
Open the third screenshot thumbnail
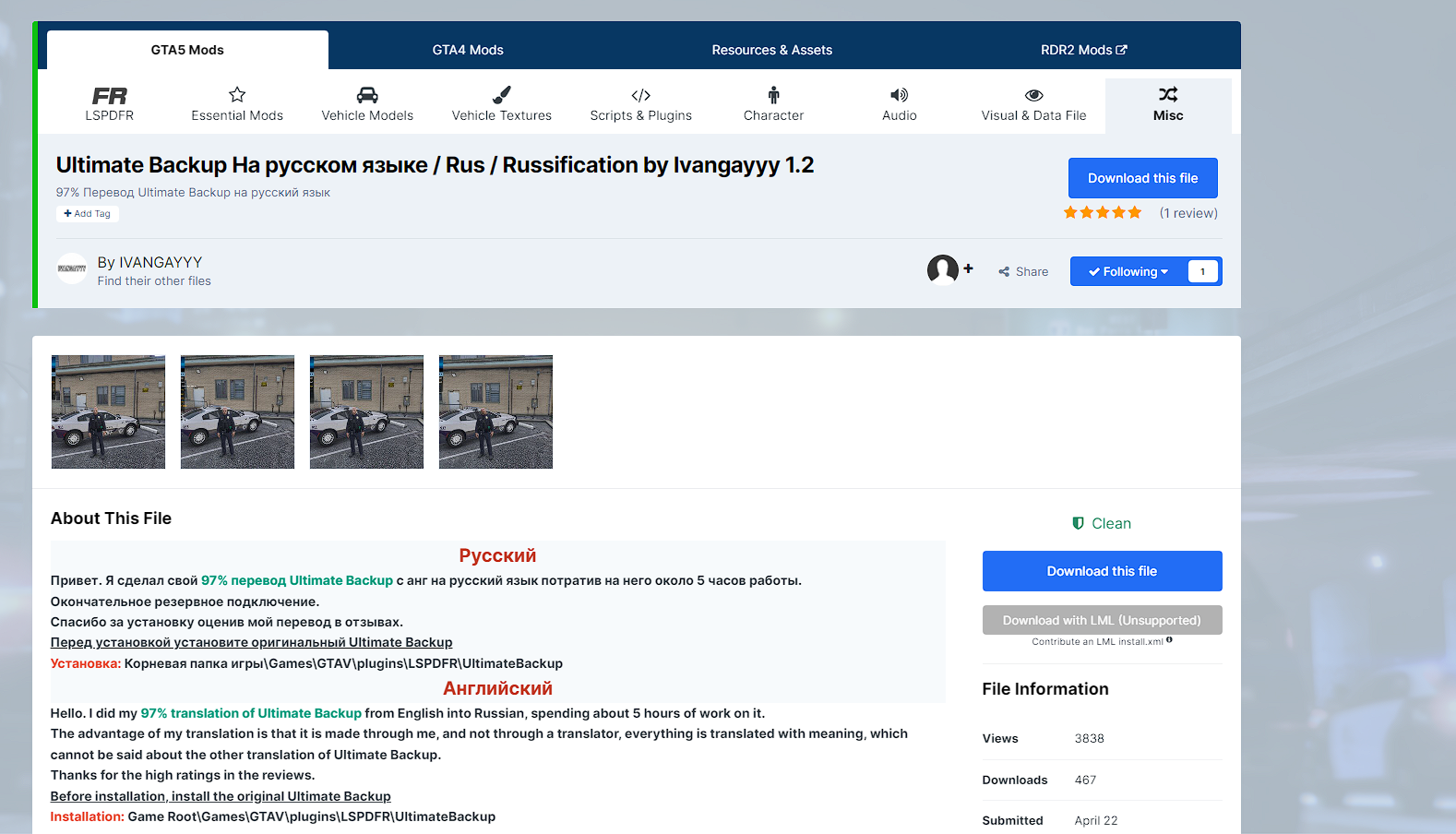click(x=366, y=411)
